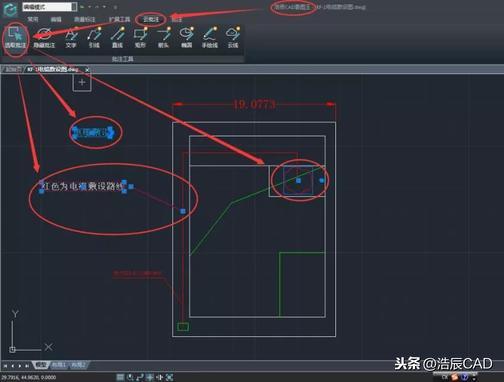
Task: Open the 扩展工具 ribbon tab
Action: click(119, 19)
